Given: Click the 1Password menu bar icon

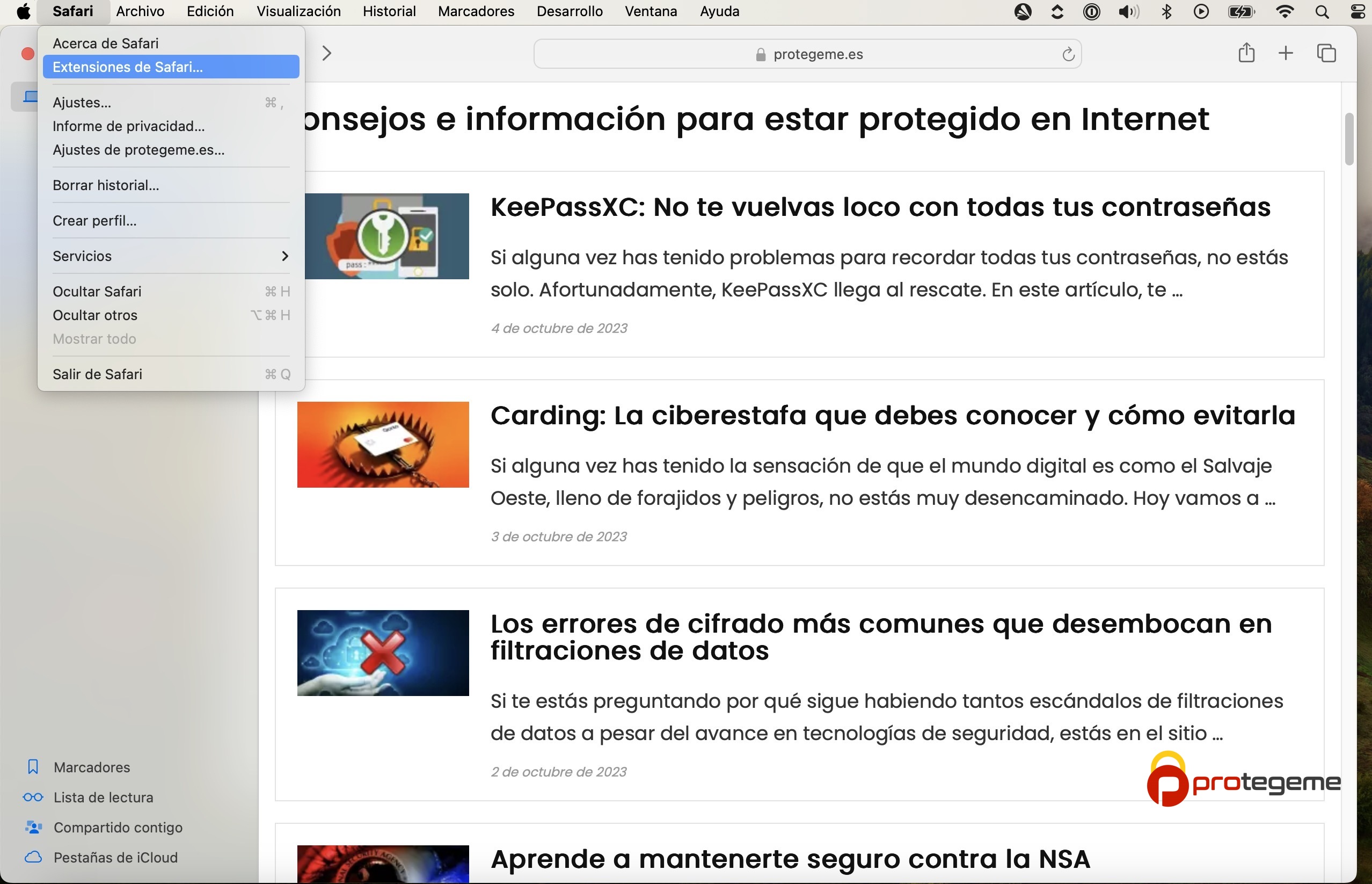Looking at the screenshot, I should [x=1091, y=11].
